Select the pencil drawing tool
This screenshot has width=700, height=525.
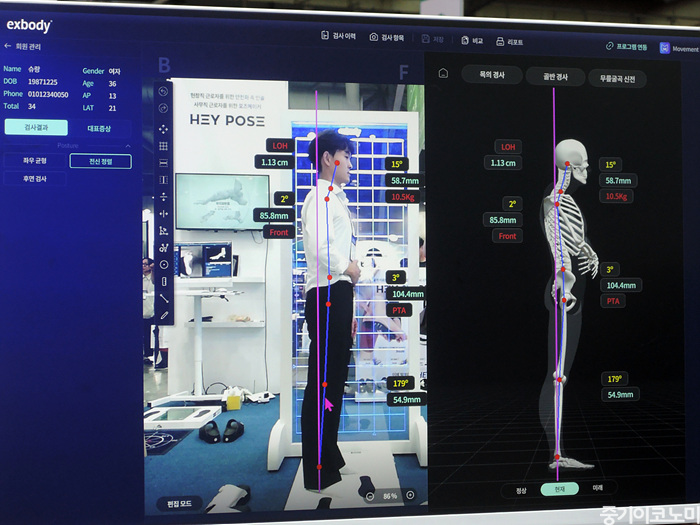click(x=164, y=316)
